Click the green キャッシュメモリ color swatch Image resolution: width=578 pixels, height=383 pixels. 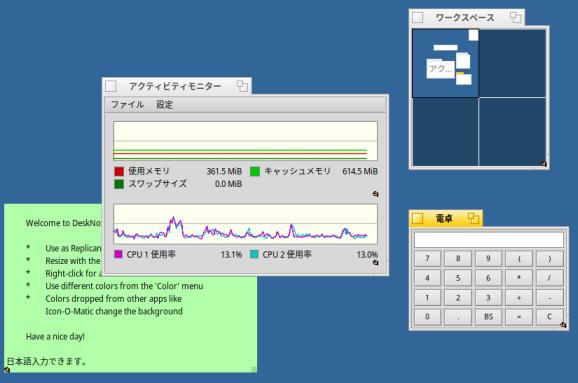coord(255,171)
